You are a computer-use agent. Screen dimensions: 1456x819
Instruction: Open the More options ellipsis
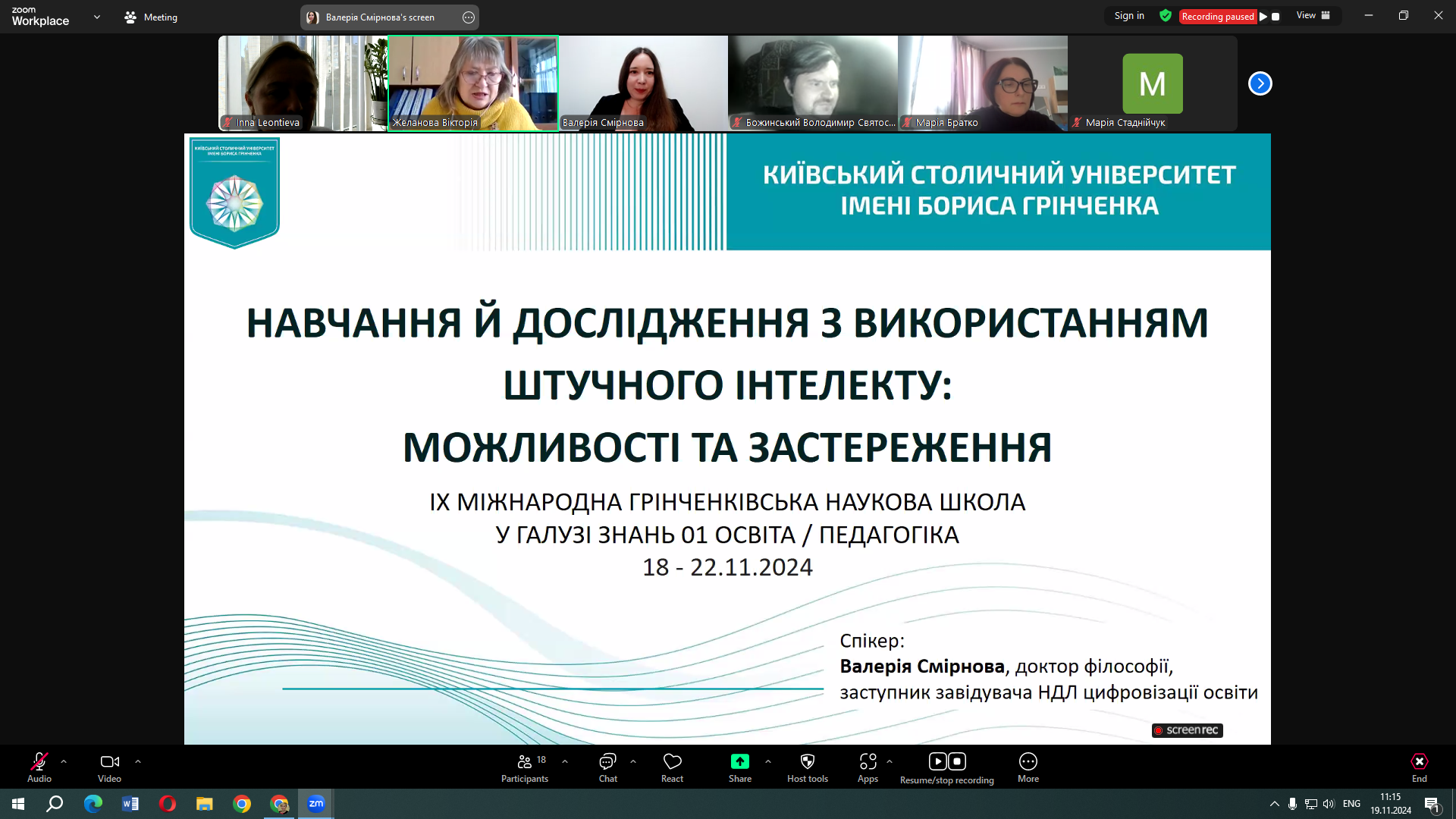(x=1028, y=761)
